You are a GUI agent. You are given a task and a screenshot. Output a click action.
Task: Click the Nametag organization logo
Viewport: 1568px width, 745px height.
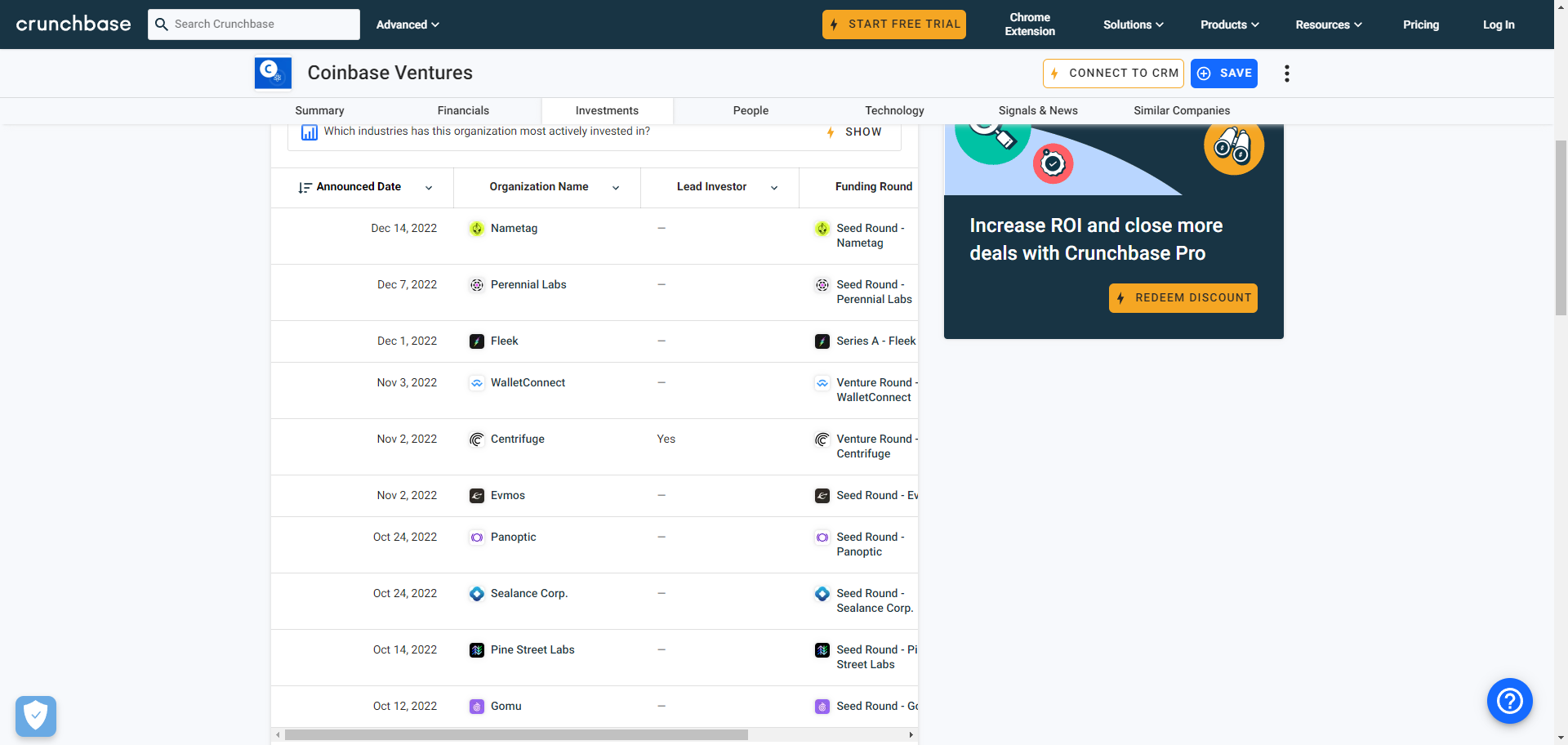(477, 229)
